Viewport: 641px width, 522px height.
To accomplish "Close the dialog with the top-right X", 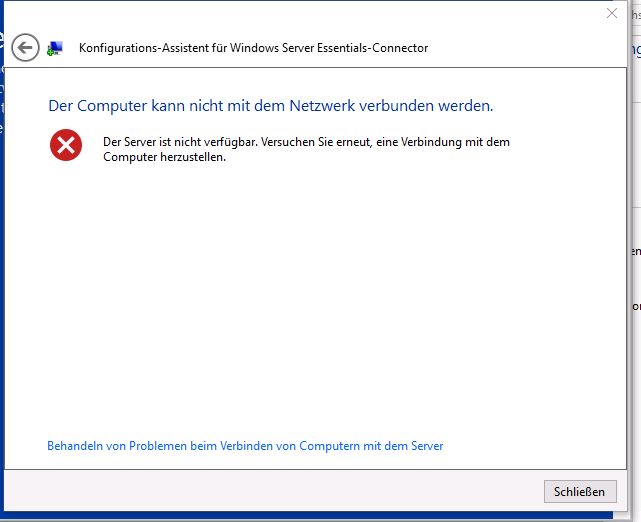I will (x=612, y=13).
